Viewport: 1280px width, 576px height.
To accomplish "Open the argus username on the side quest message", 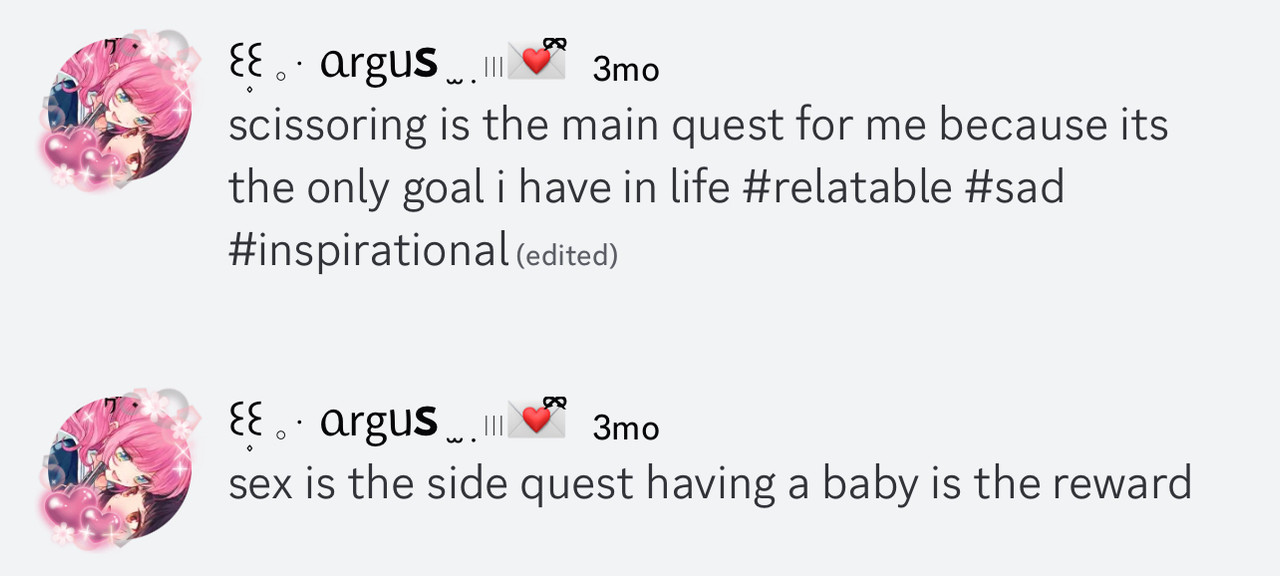I will click(378, 423).
